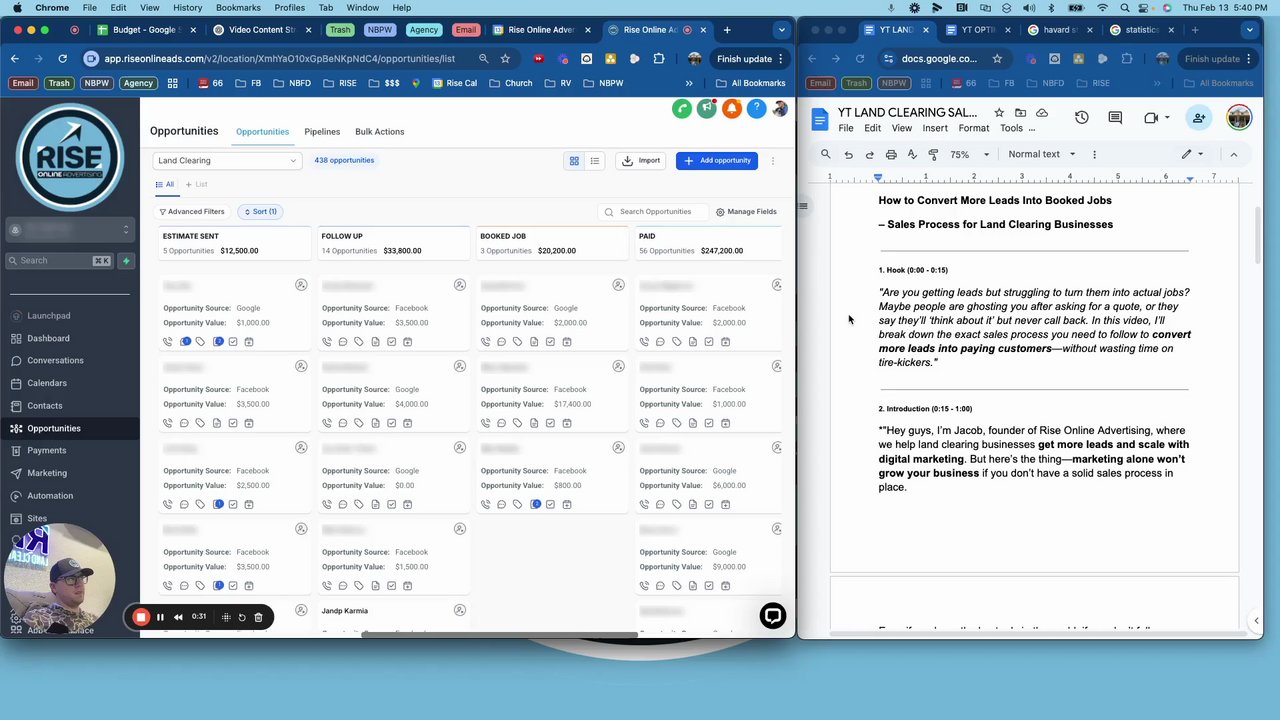
Task: Click the blue help question mark icon
Action: pos(756,108)
